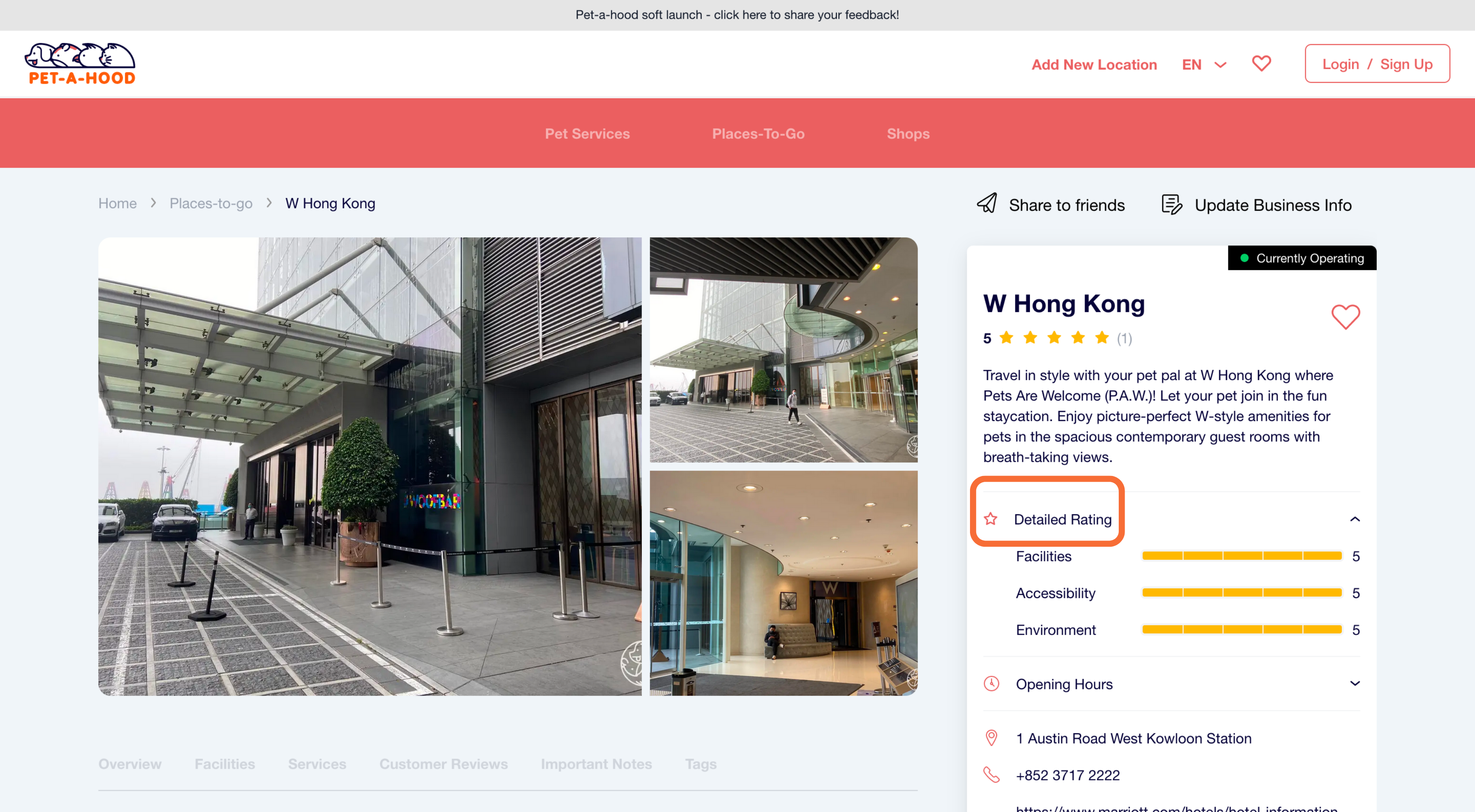The width and height of the screenshot is (1475, 812).
Task: Click the Detailed Rating label
Action: [x=1062, y=519]
